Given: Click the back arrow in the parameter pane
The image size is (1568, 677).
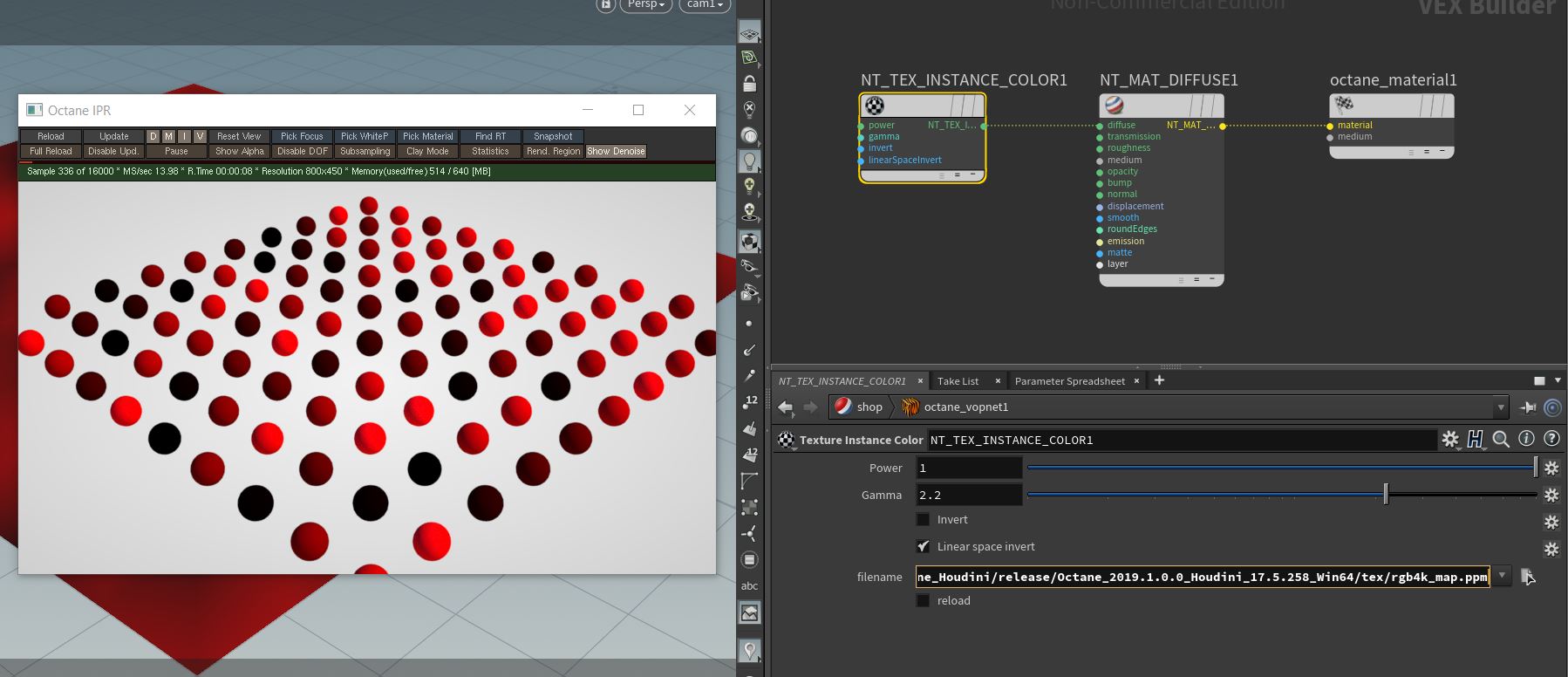Looking at the screenshot, I should [786, 407].
